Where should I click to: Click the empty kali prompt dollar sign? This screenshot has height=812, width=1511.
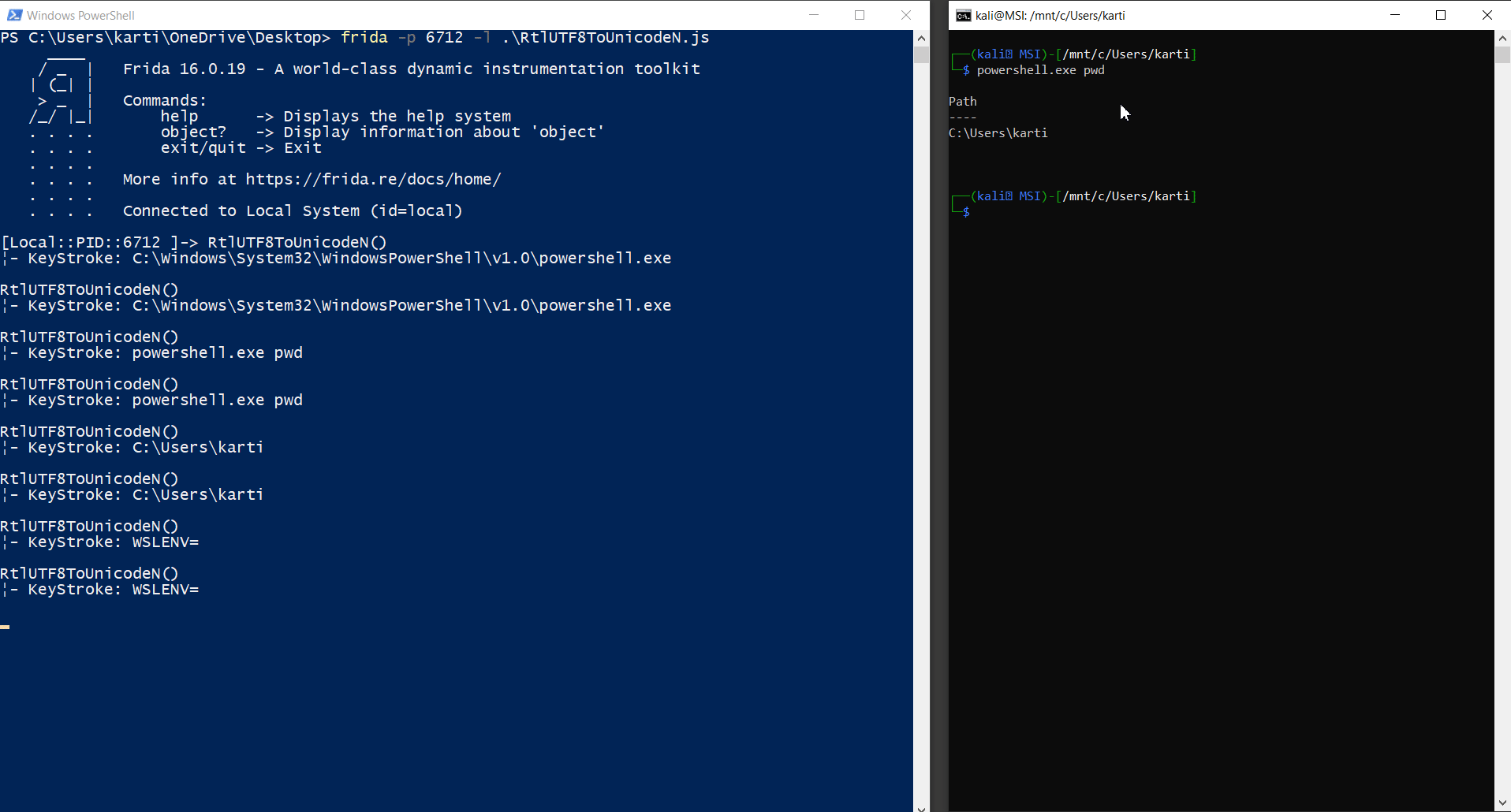tap(966, 212)
